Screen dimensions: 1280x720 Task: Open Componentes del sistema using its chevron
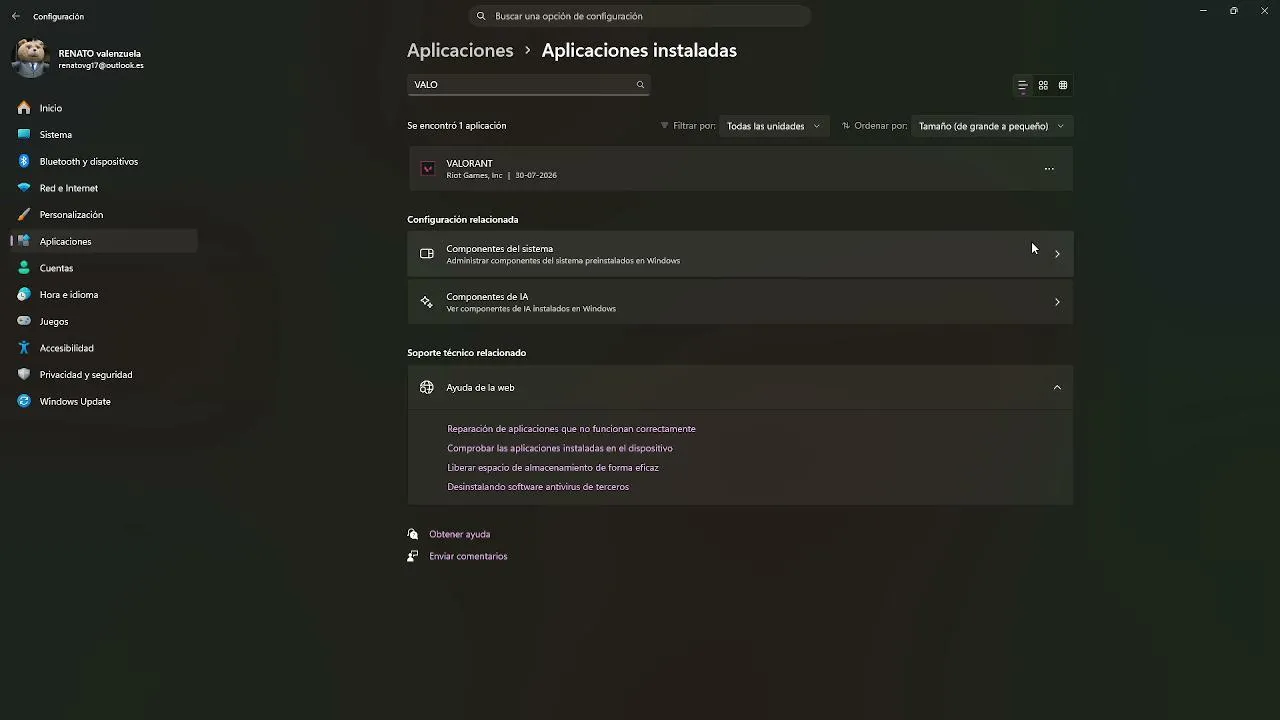(x=1057, y=254)
